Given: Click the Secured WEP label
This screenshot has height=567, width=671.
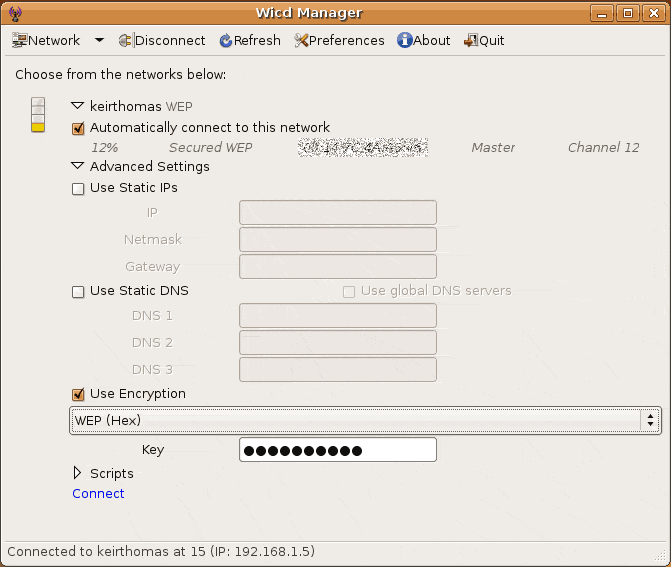Looking at the screenshot, I should pyautogui.click(x=211, y=148).
